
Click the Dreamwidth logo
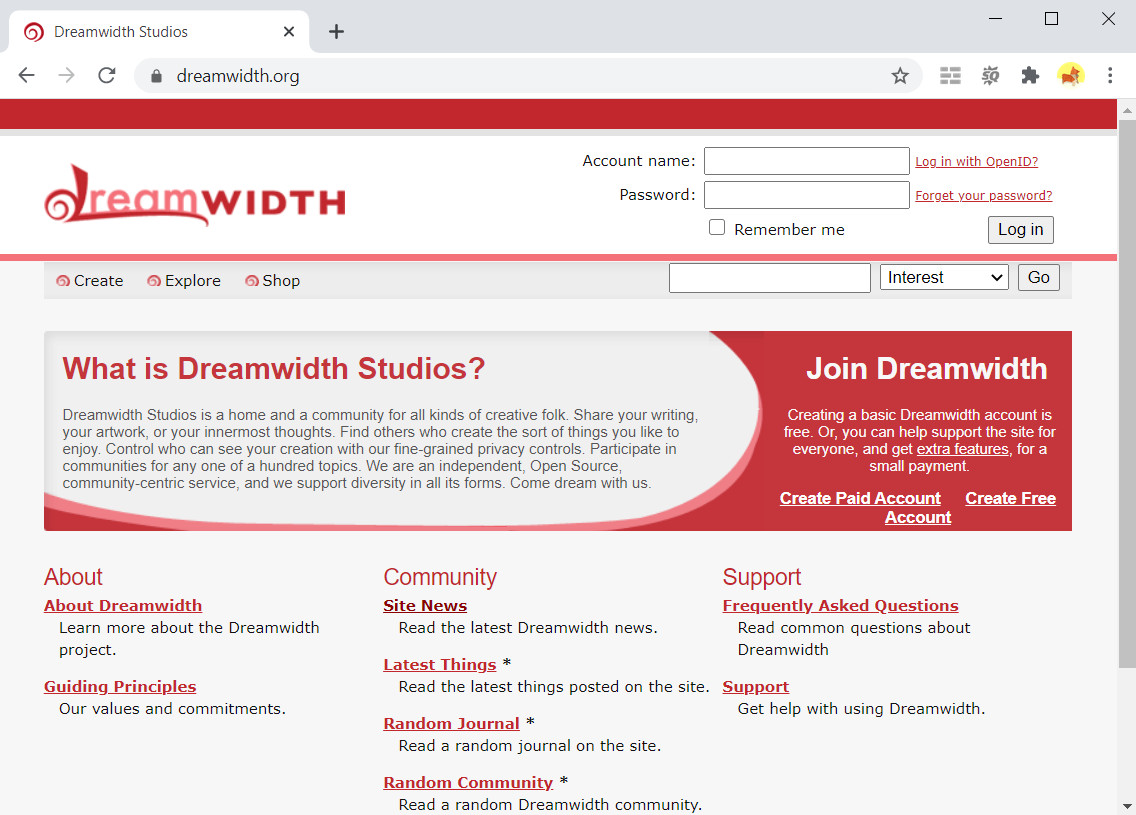point(195,195)
